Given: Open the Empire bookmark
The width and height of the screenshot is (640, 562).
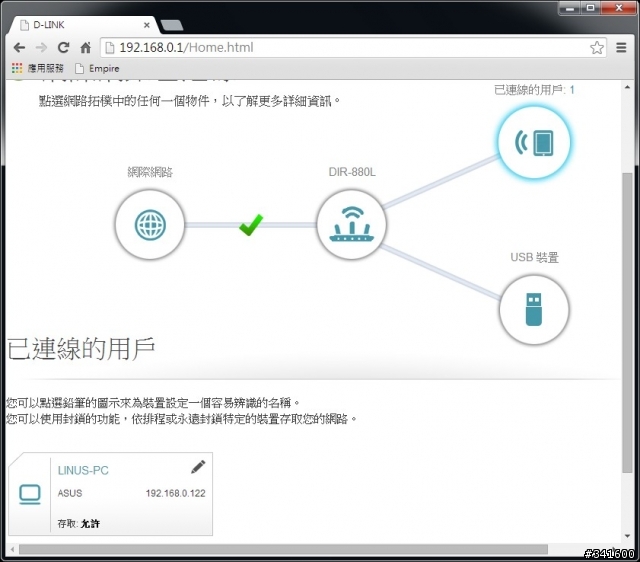Looking at the screenshot, I should click(98, 69).
